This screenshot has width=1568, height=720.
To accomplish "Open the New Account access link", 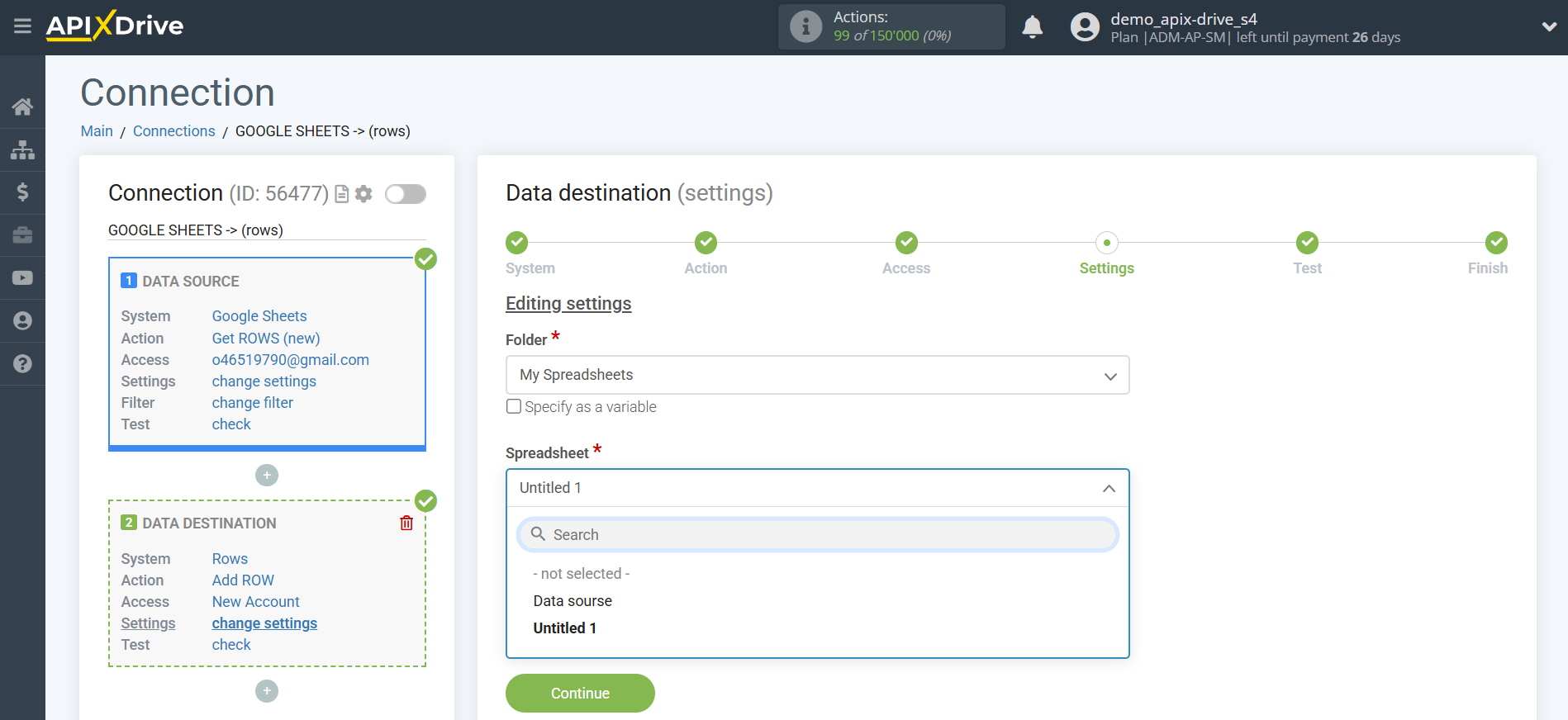I will pos(256,602).
